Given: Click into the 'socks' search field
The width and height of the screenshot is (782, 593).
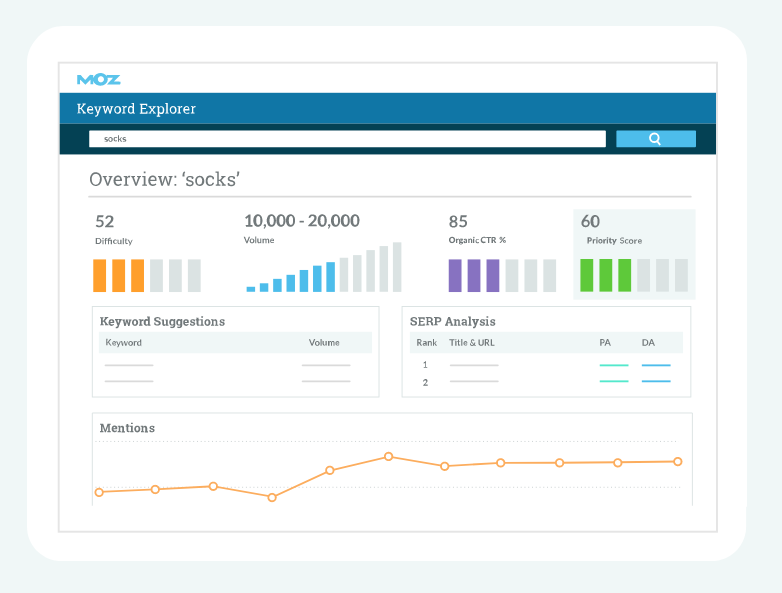Looking at the screenshot, I should [x=347, y=139].
